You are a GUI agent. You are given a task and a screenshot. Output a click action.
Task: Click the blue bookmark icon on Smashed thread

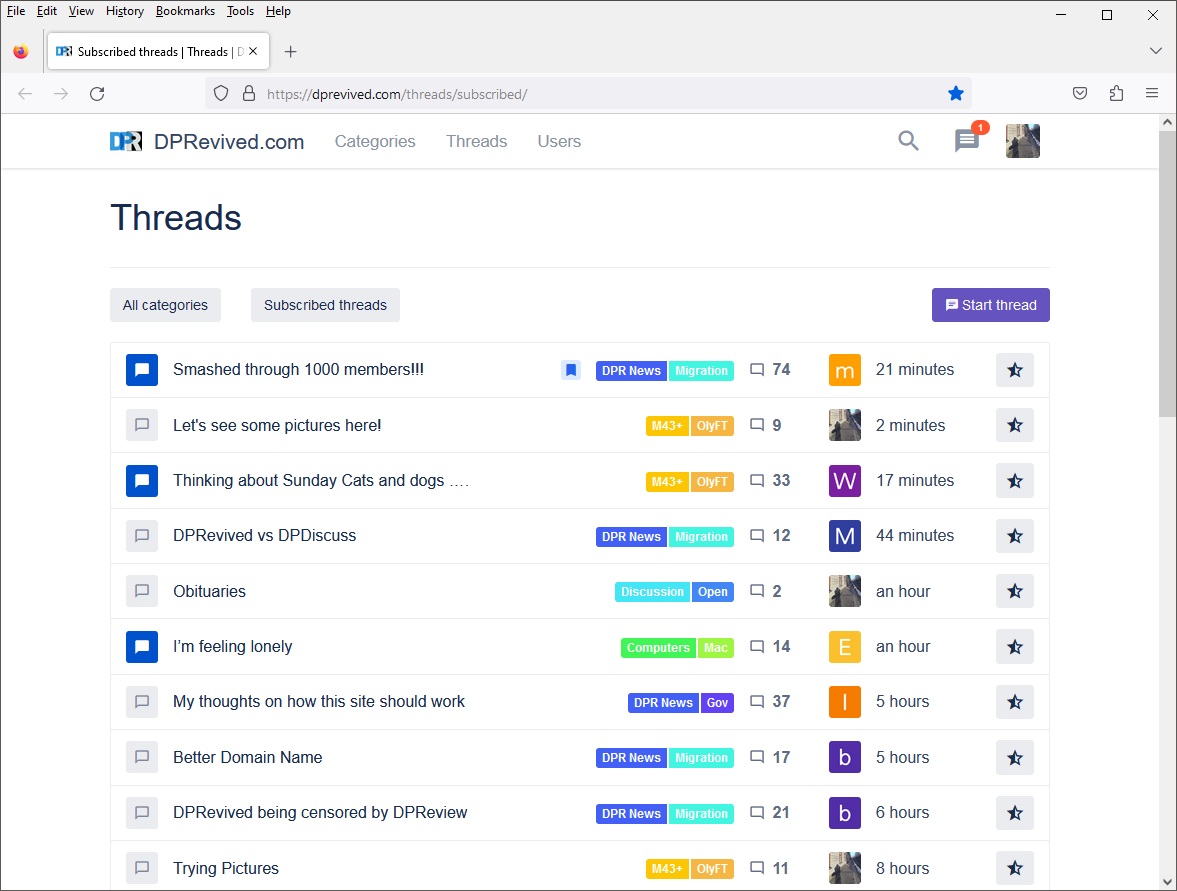571,370
